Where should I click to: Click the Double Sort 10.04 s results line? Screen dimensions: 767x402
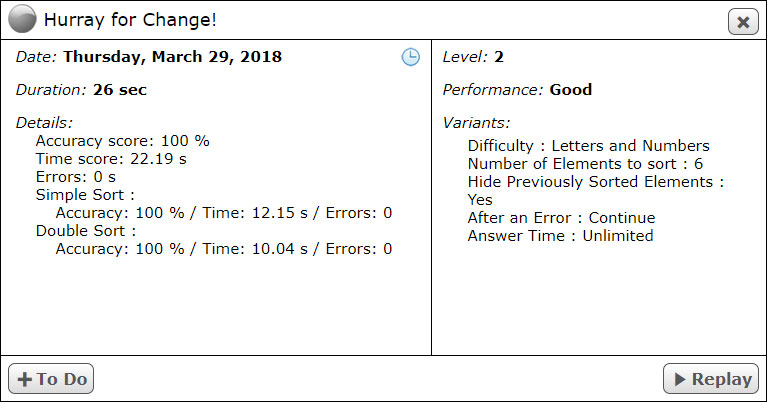224,249
